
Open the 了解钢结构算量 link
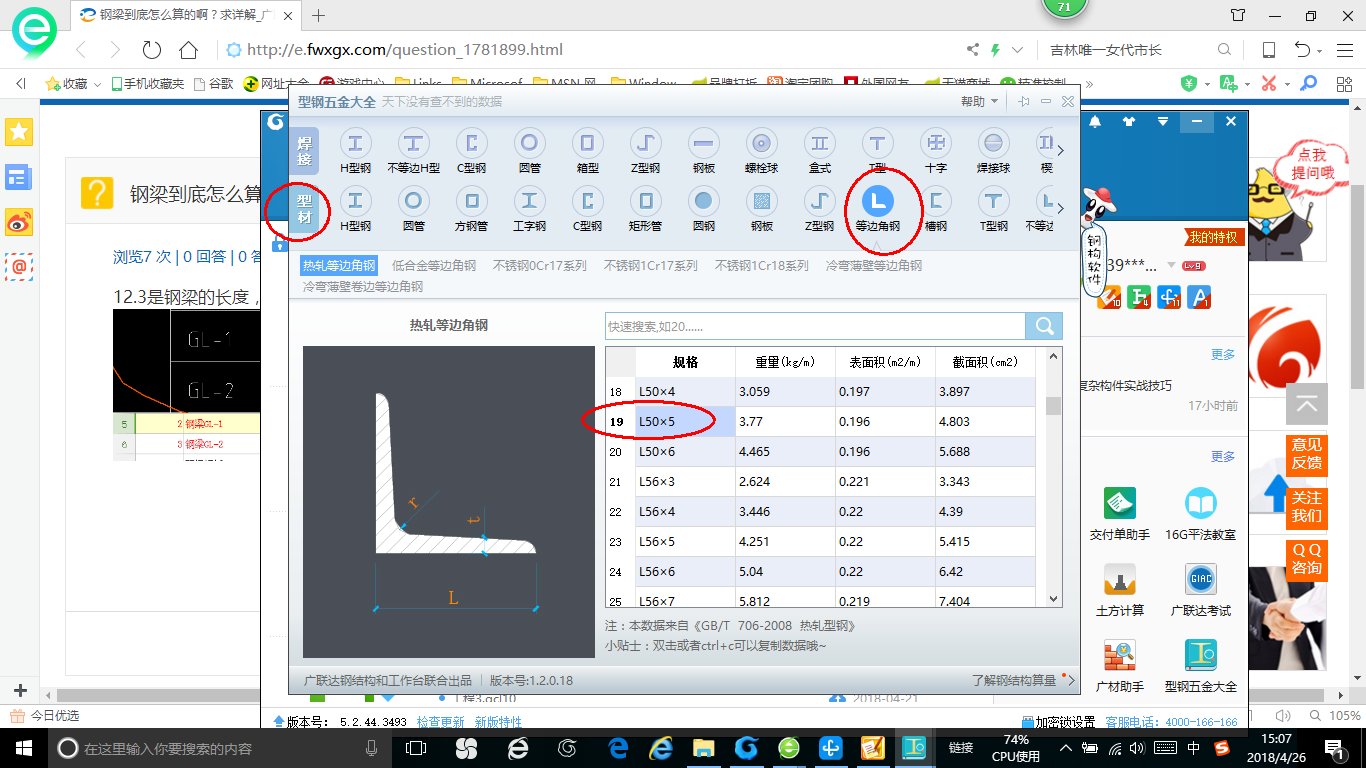tap(1014, 681)
